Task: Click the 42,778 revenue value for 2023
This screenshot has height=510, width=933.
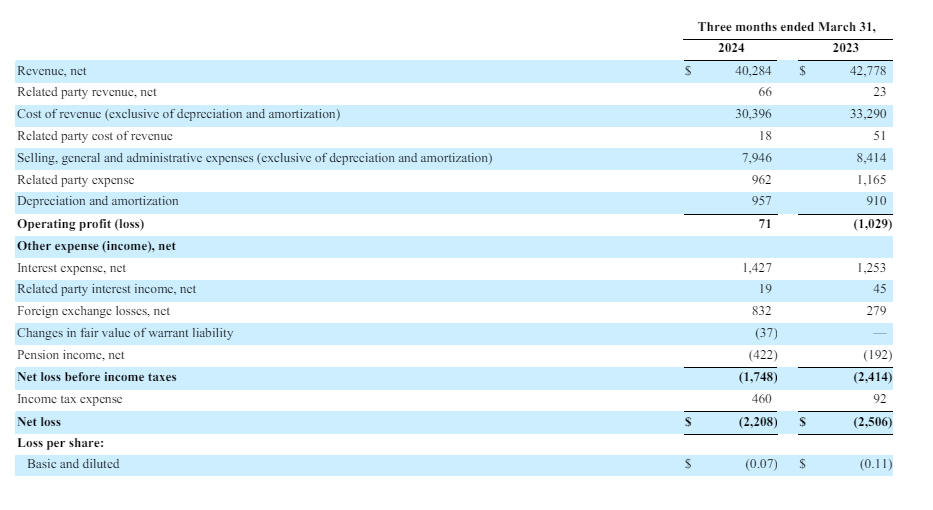Action: 867,71
